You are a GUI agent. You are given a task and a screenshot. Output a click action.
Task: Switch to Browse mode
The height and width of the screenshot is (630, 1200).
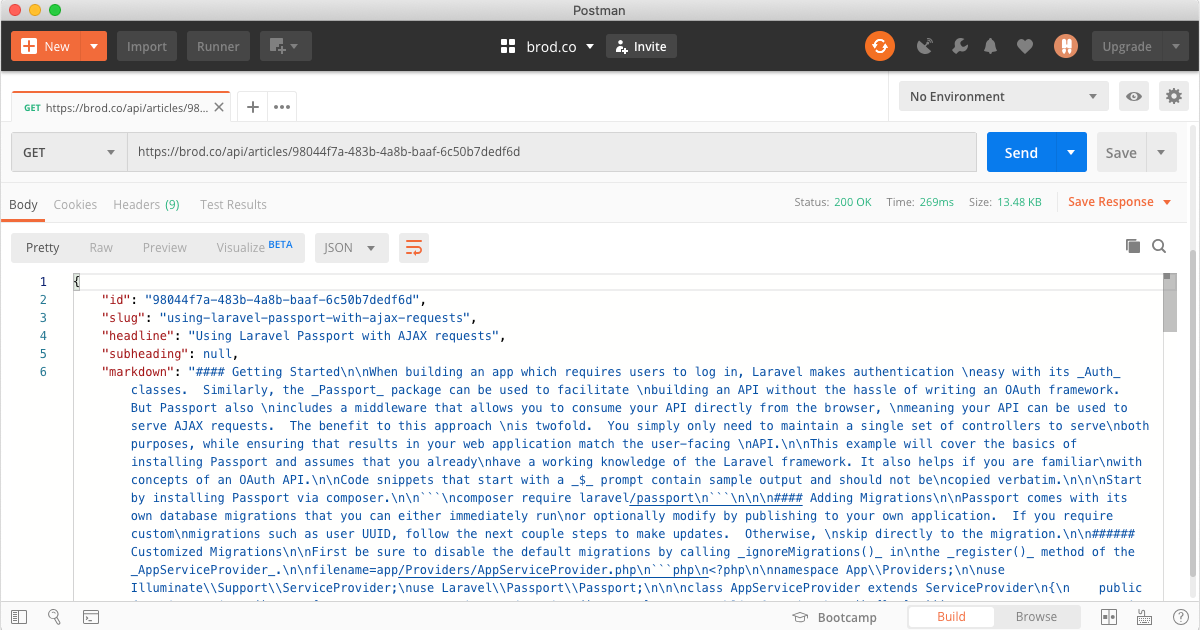point(1037,617)
